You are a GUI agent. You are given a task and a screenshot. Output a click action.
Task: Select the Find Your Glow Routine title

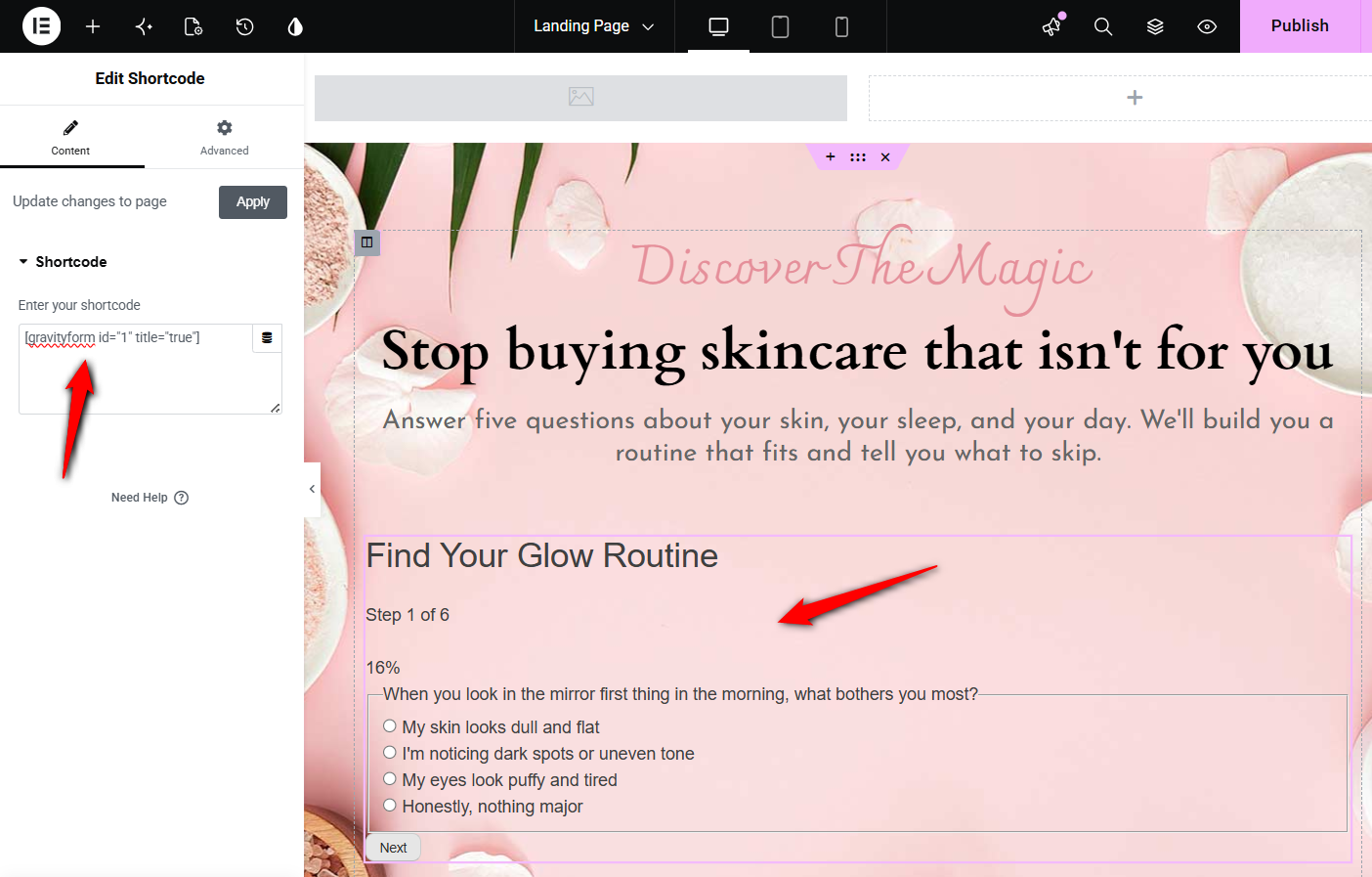[542, 555]
